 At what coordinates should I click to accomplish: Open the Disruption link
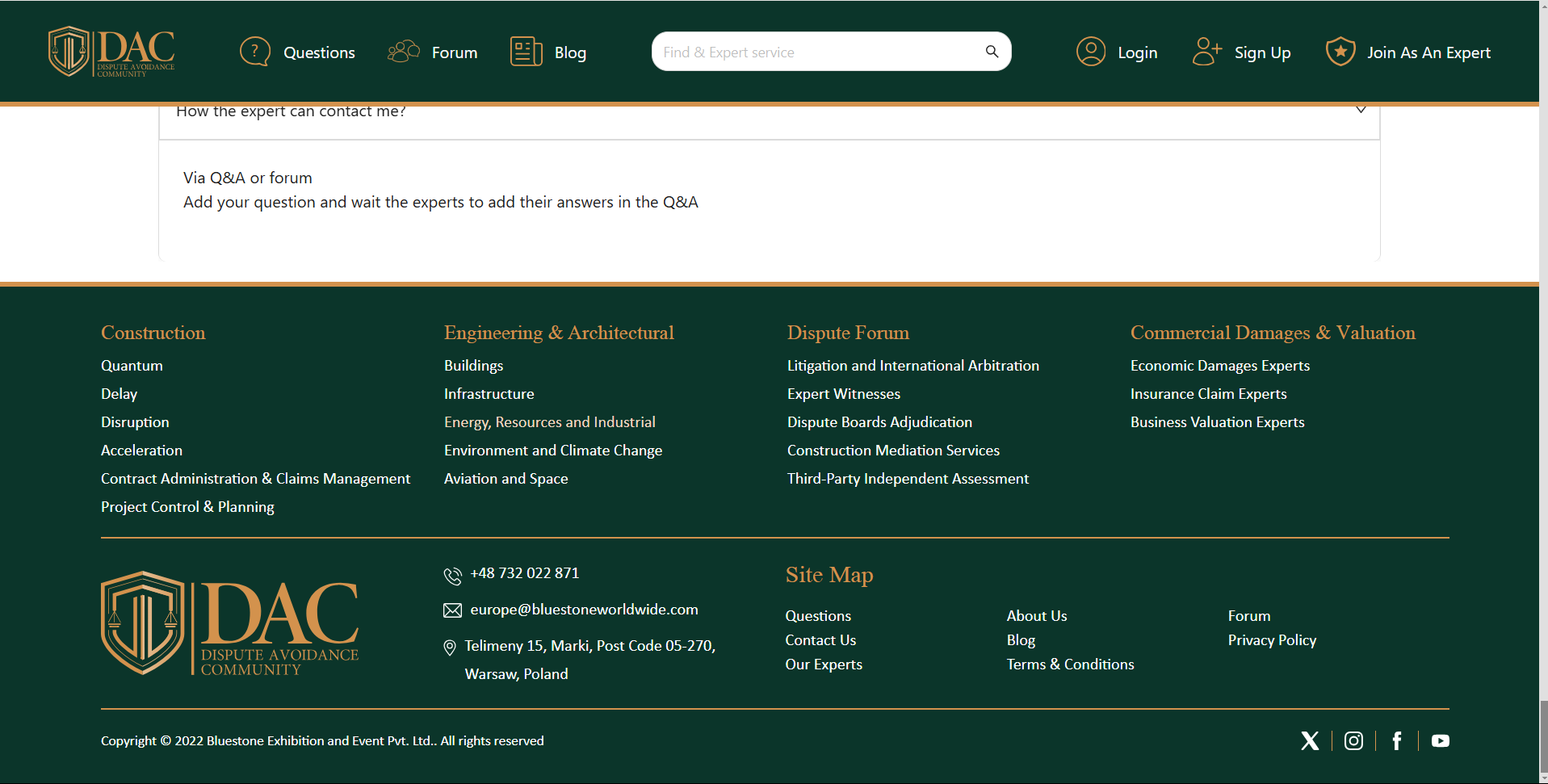(135, 422)
